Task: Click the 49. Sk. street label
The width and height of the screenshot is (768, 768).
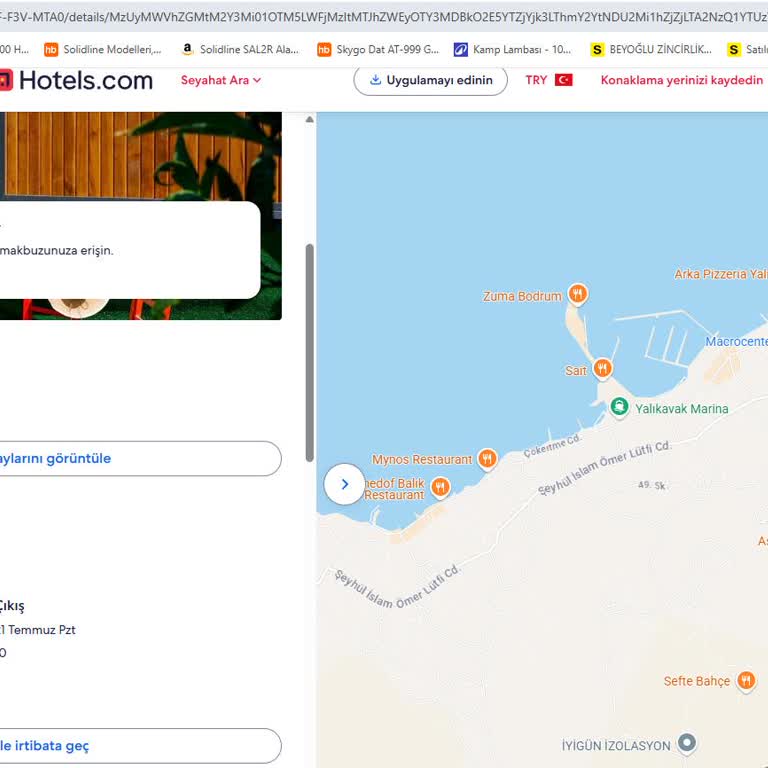Action: point(651,485)
